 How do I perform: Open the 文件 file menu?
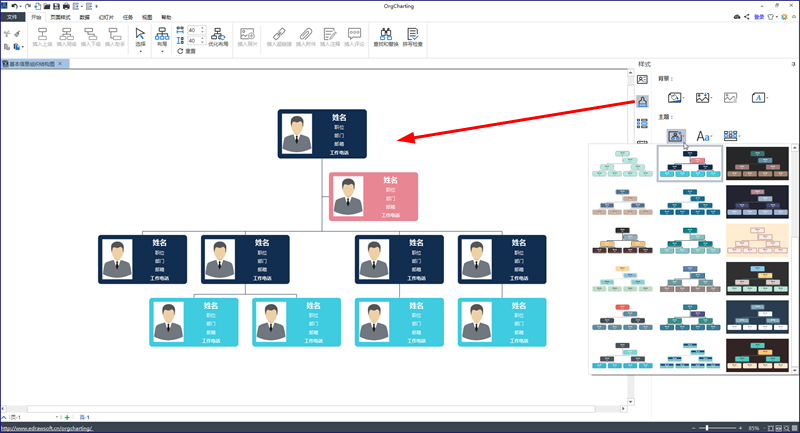click(12, 17)
